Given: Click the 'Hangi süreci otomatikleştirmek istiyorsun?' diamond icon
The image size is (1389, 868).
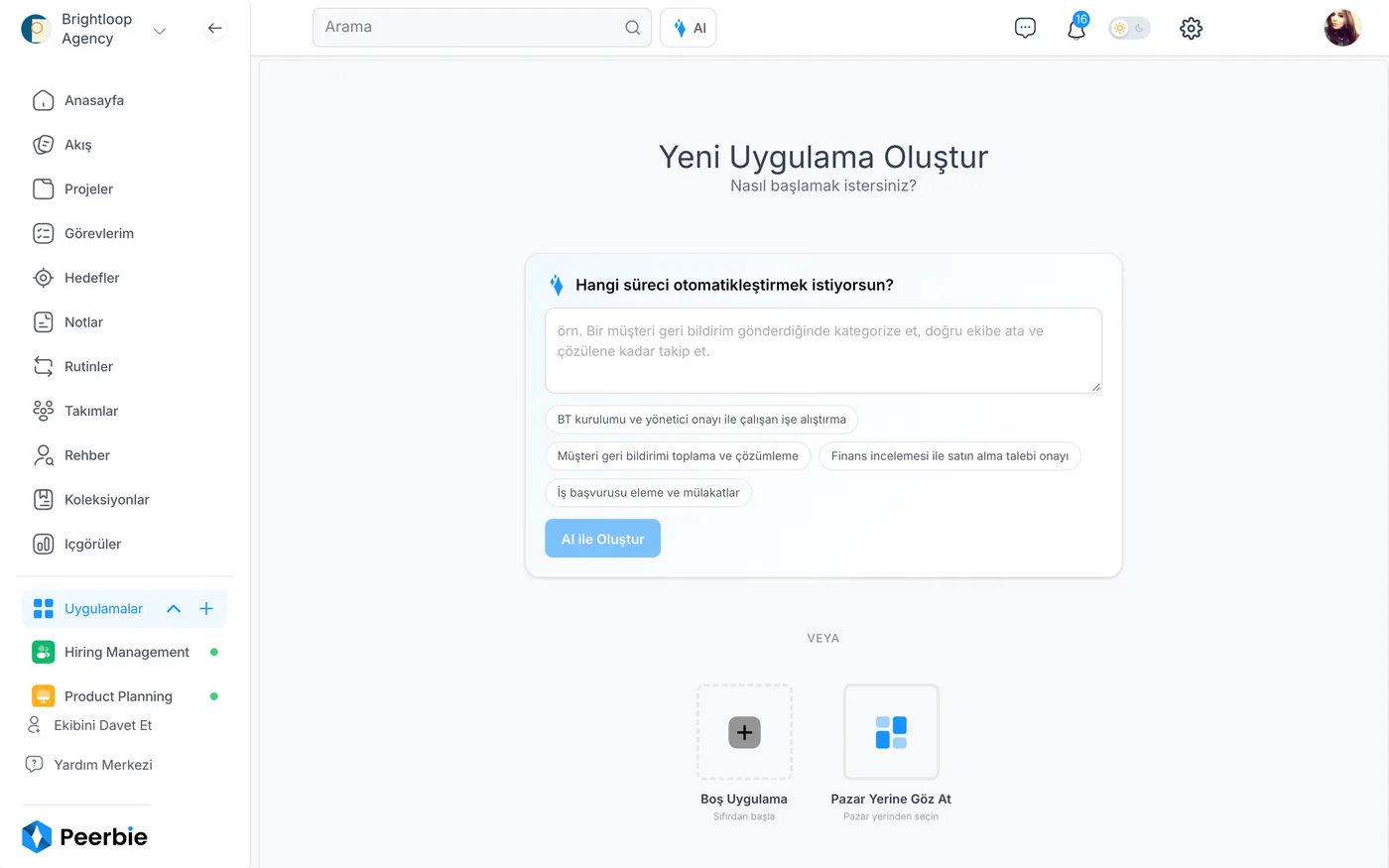Looking at the screenshot, I should (557, 285).
